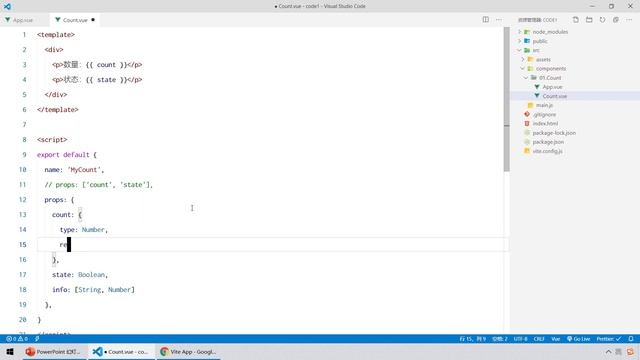Click the Collapse Folders icon in Explorer
Viewport: 640px width, 360px height.
pyautogui.click(x=616, y=20)
